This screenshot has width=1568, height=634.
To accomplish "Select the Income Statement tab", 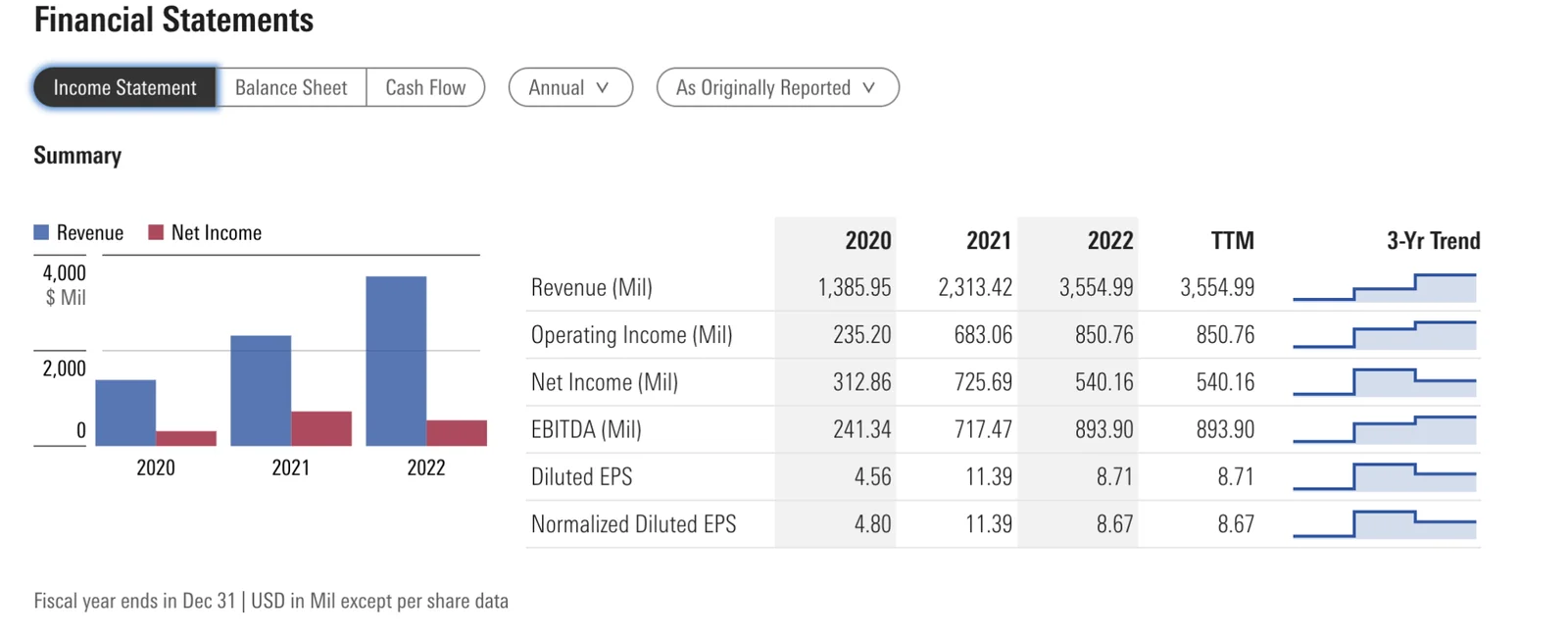I will click(x=124, y=87).
